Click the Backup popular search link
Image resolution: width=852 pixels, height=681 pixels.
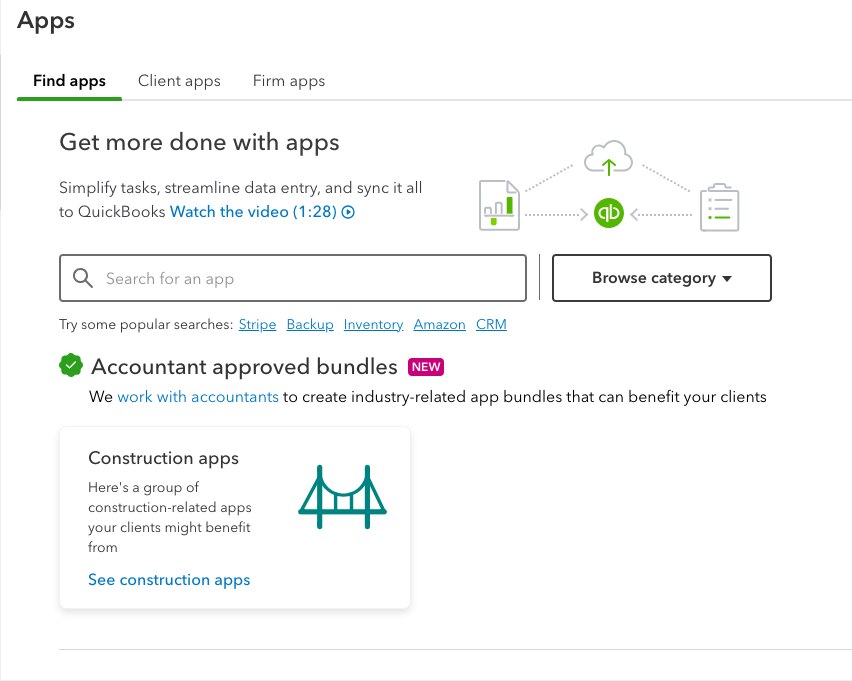click(310, 324)
